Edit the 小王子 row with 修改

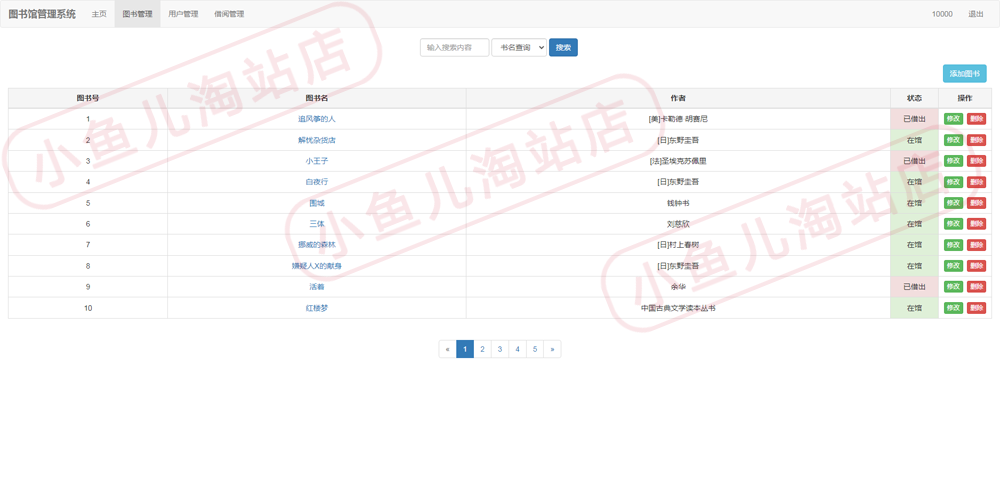tap(953, 161)
